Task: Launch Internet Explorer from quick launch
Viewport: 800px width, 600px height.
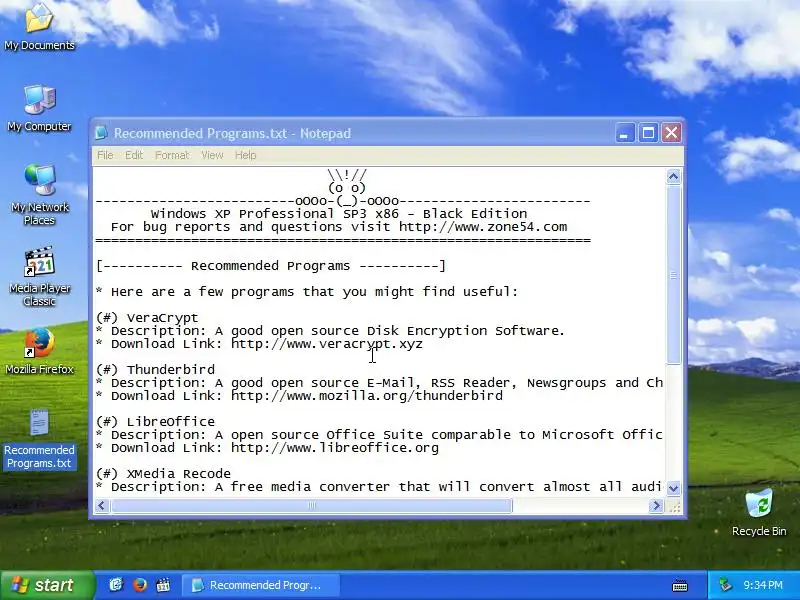Action: [x=116, y=585]
